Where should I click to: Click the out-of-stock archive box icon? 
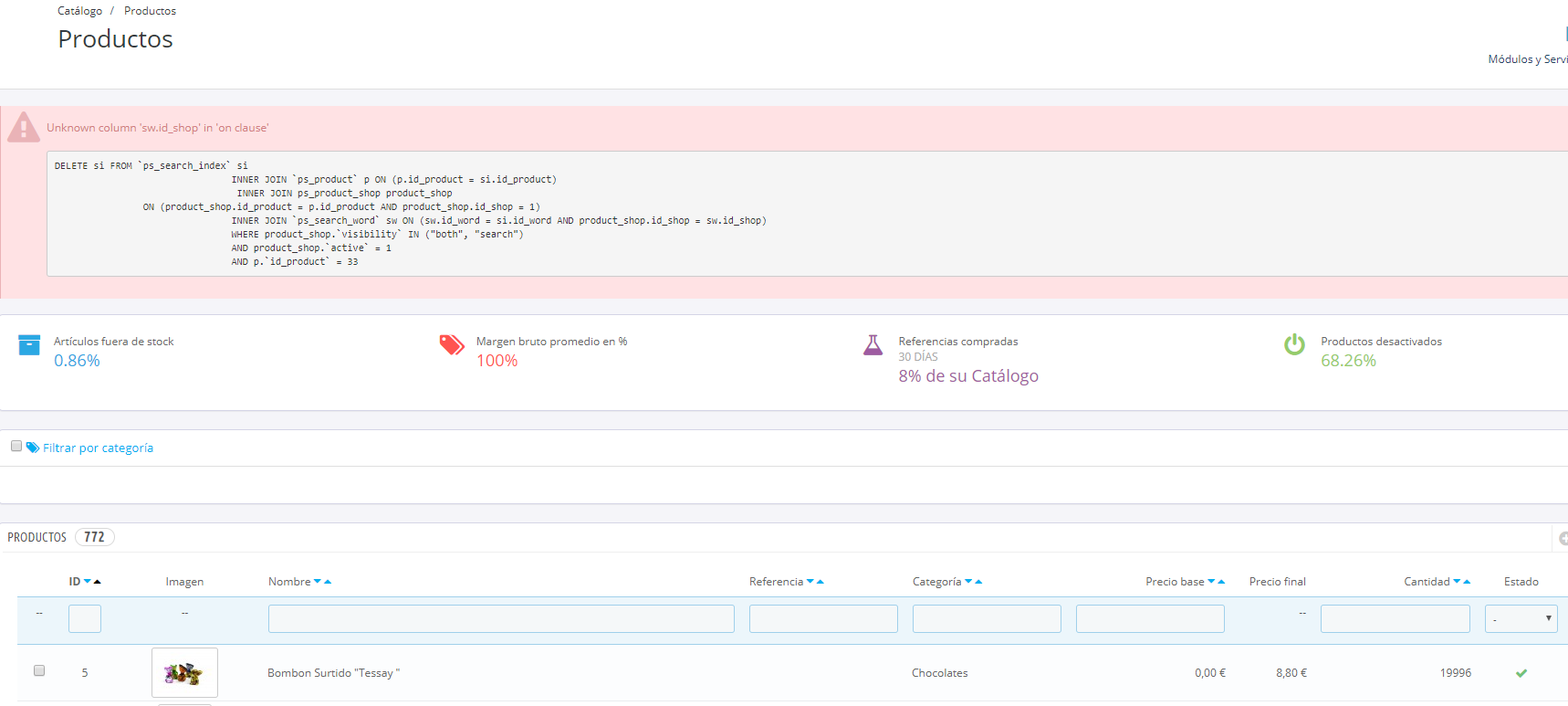pos(29,344)
